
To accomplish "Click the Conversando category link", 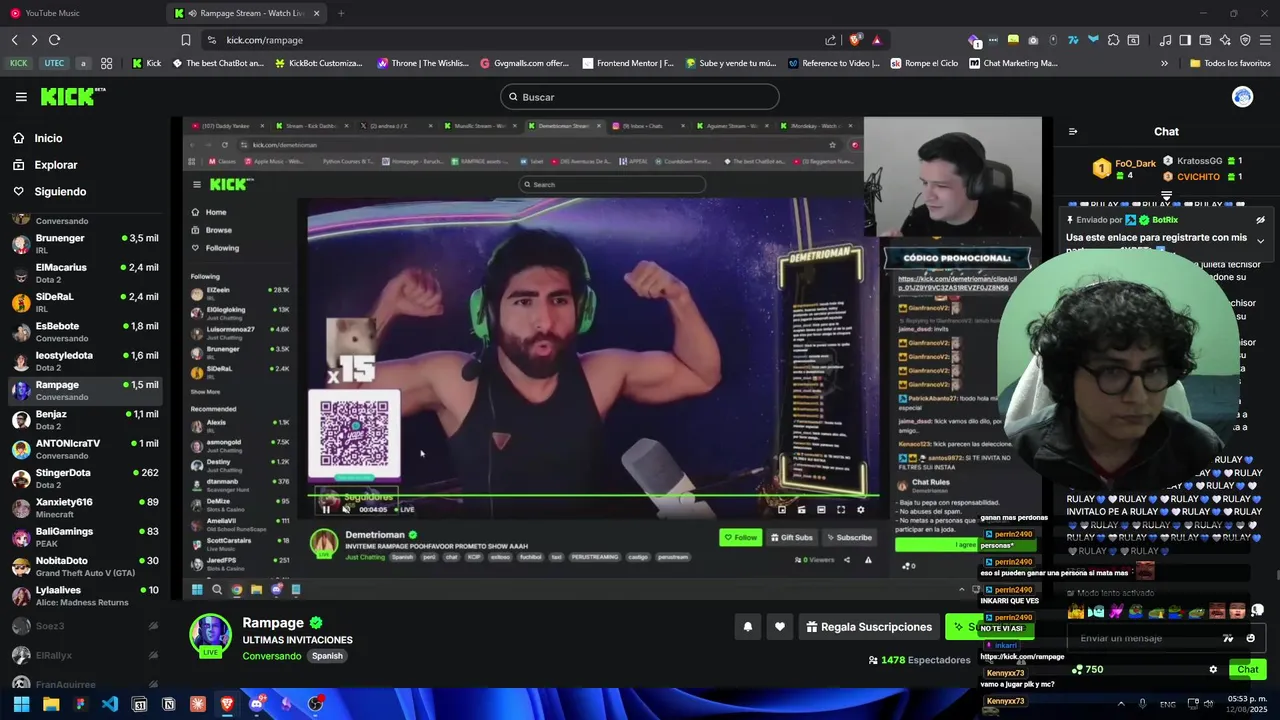I will pos(272,656).
